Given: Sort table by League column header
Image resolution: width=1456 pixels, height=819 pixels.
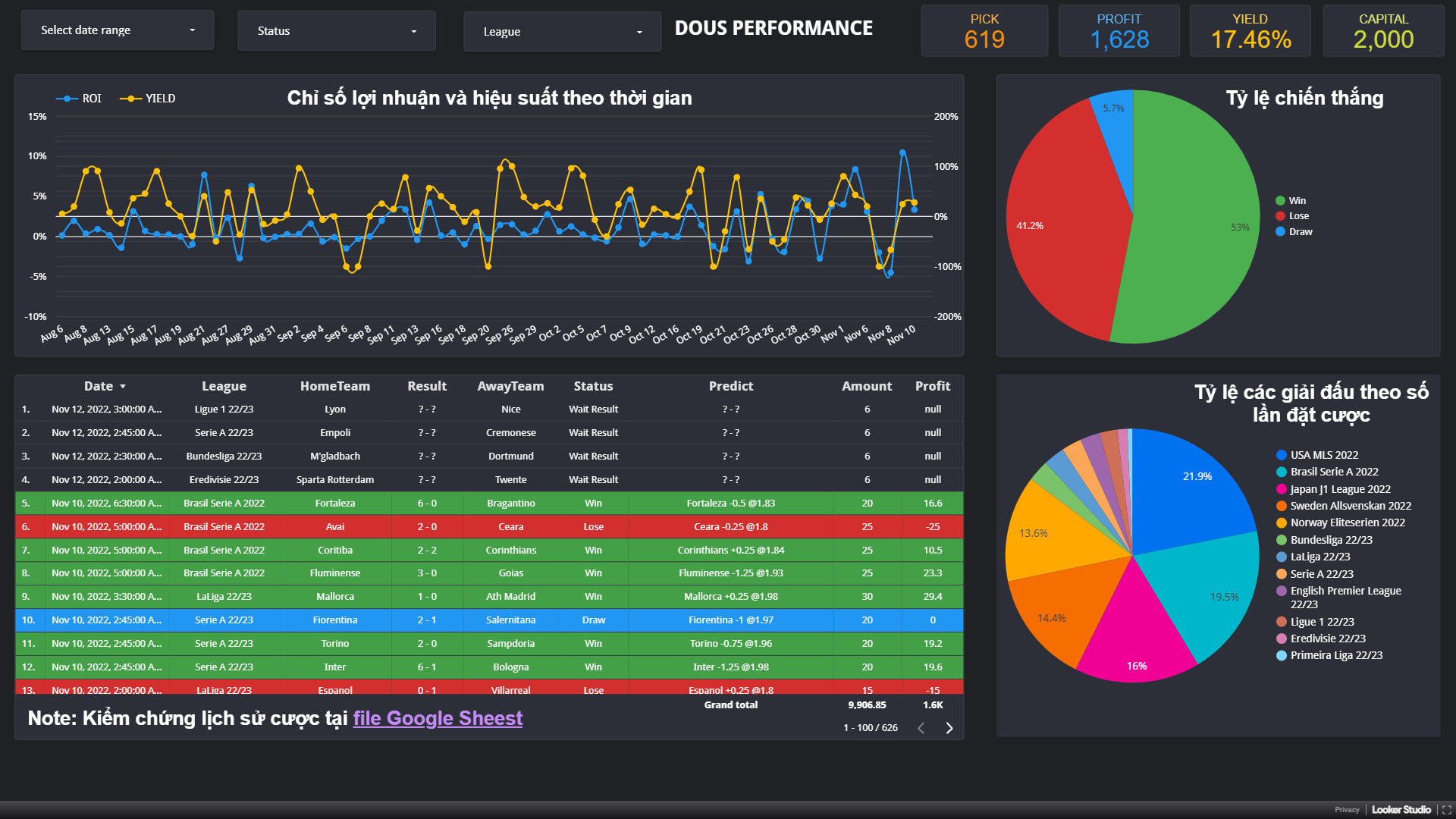Looking at the screenshot, I should (x=224, y=386).
